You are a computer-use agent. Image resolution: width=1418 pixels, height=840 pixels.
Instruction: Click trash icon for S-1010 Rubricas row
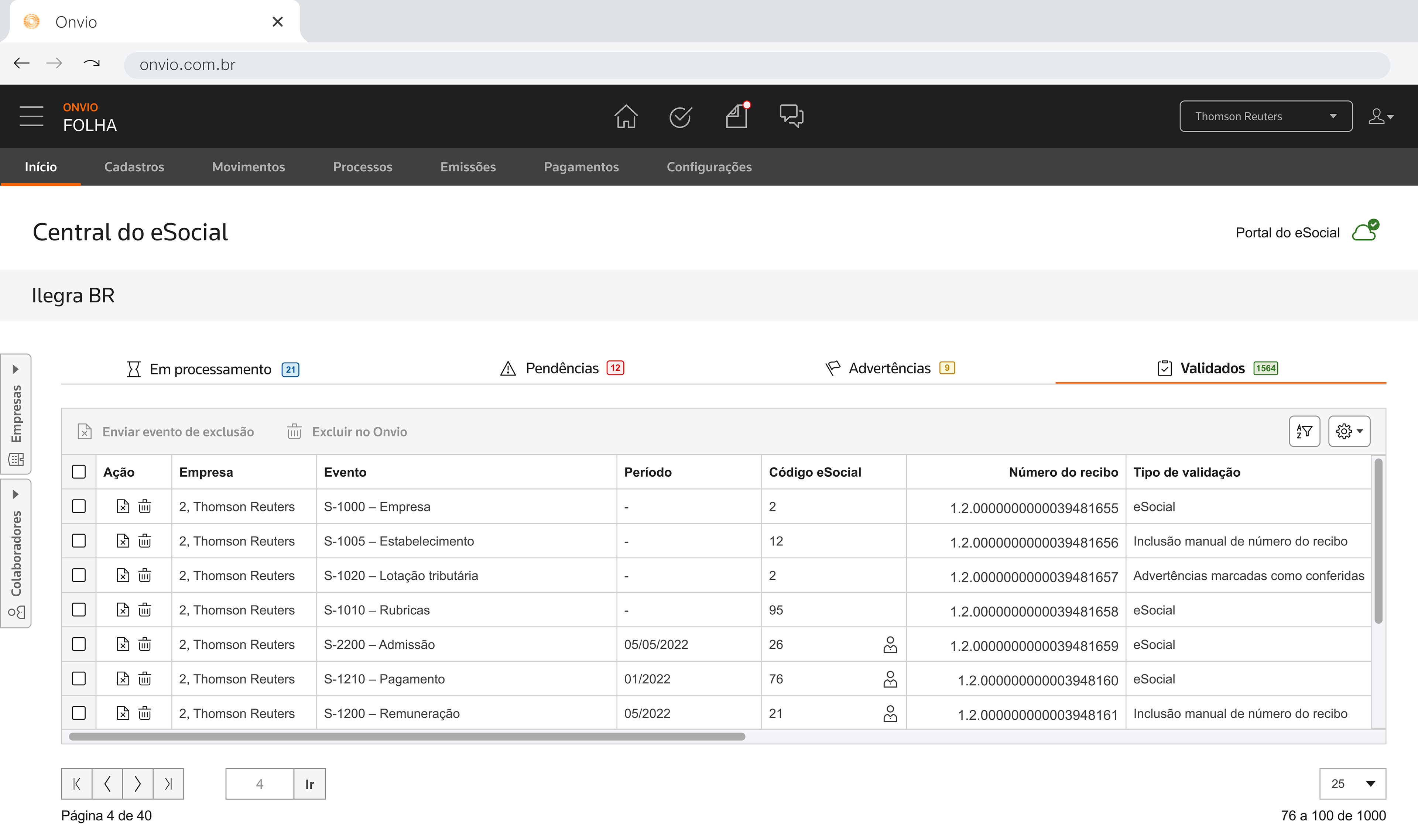[145, 610]
